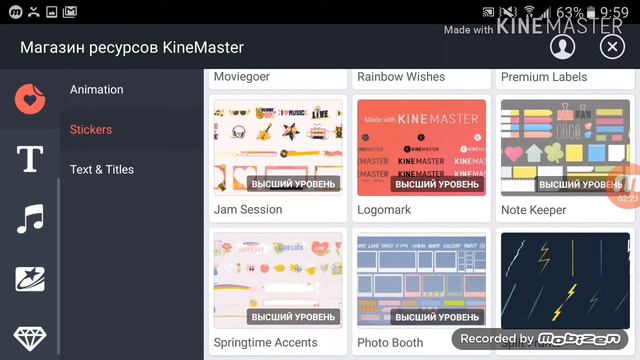
Task: Click the Photo Booth title text
Action: click(x=390, y=342)
